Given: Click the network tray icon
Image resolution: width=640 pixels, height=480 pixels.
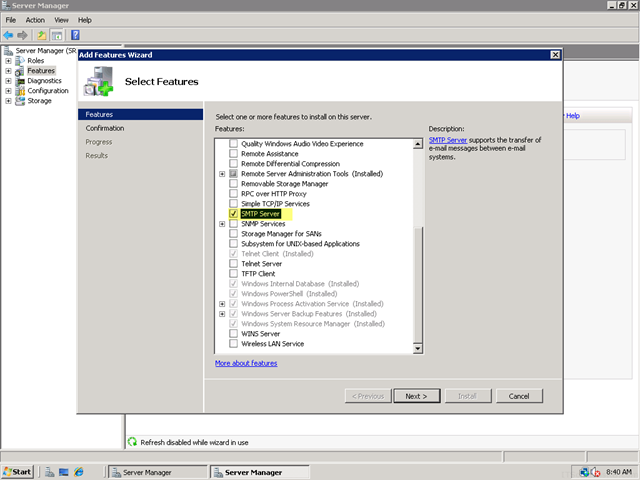Looking at the screenshot, I should pos(584,472).
